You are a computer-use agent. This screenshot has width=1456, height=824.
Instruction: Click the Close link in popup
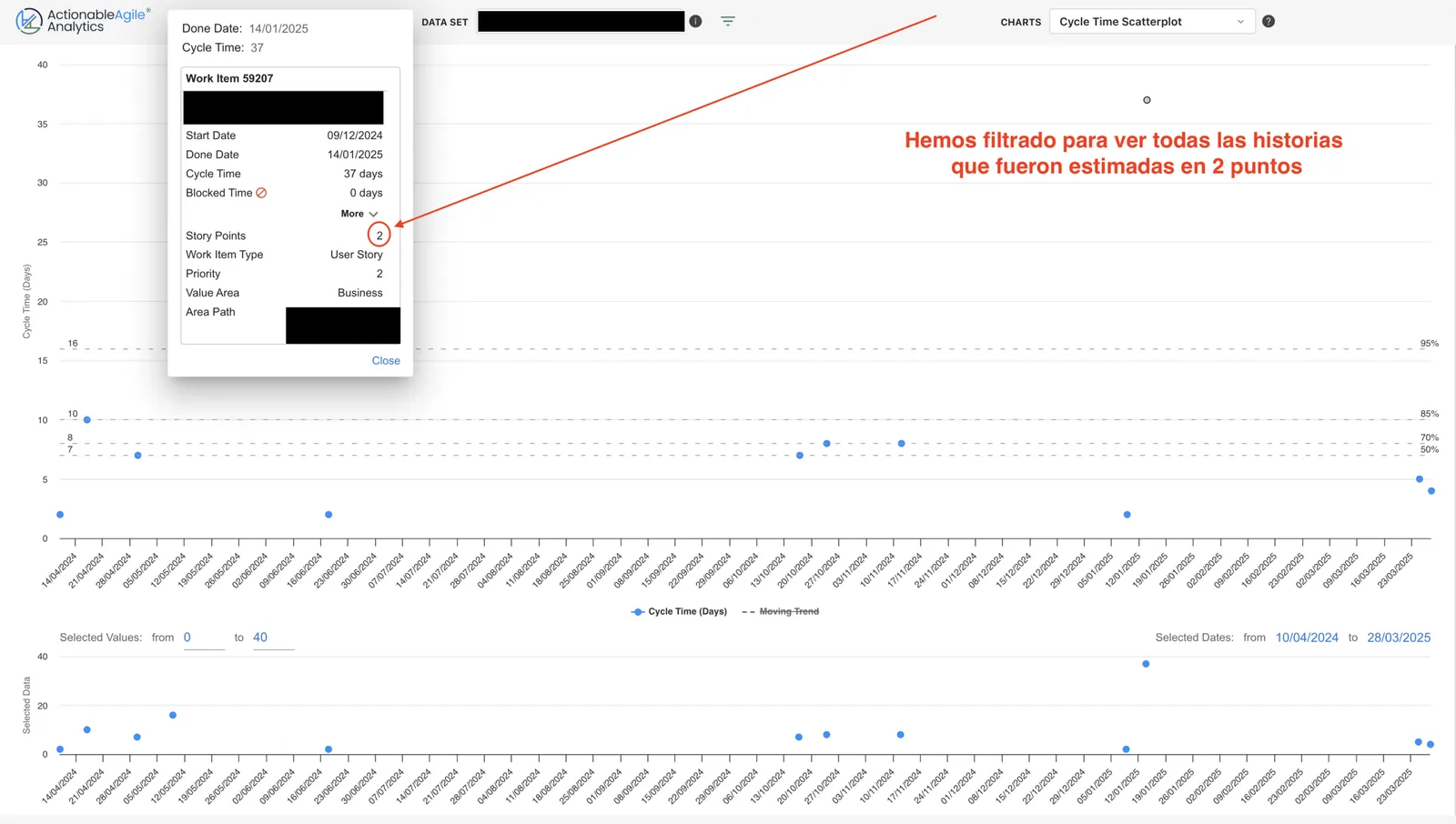(x=386, y=361)
